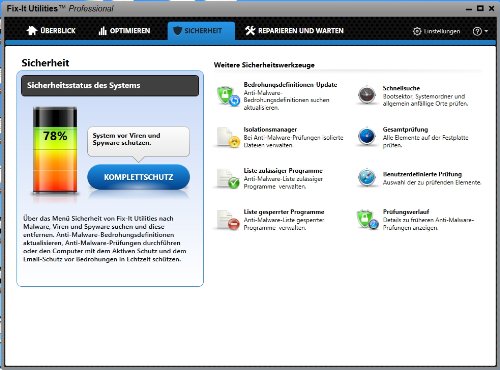
Task: Click the Isolationsmanager file icon
Action: (x=228, y=137)
